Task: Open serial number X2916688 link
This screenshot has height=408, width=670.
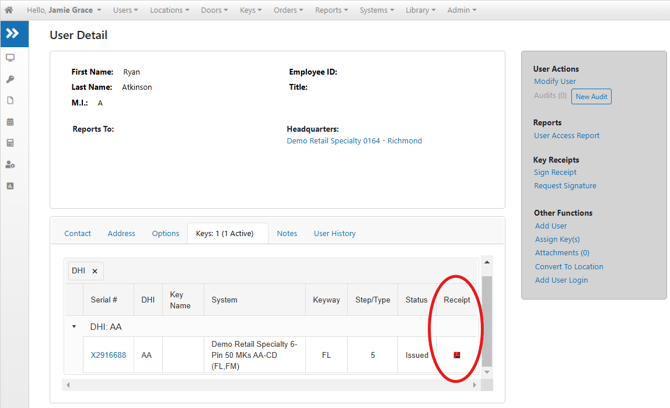Action: tap(108, 355)
